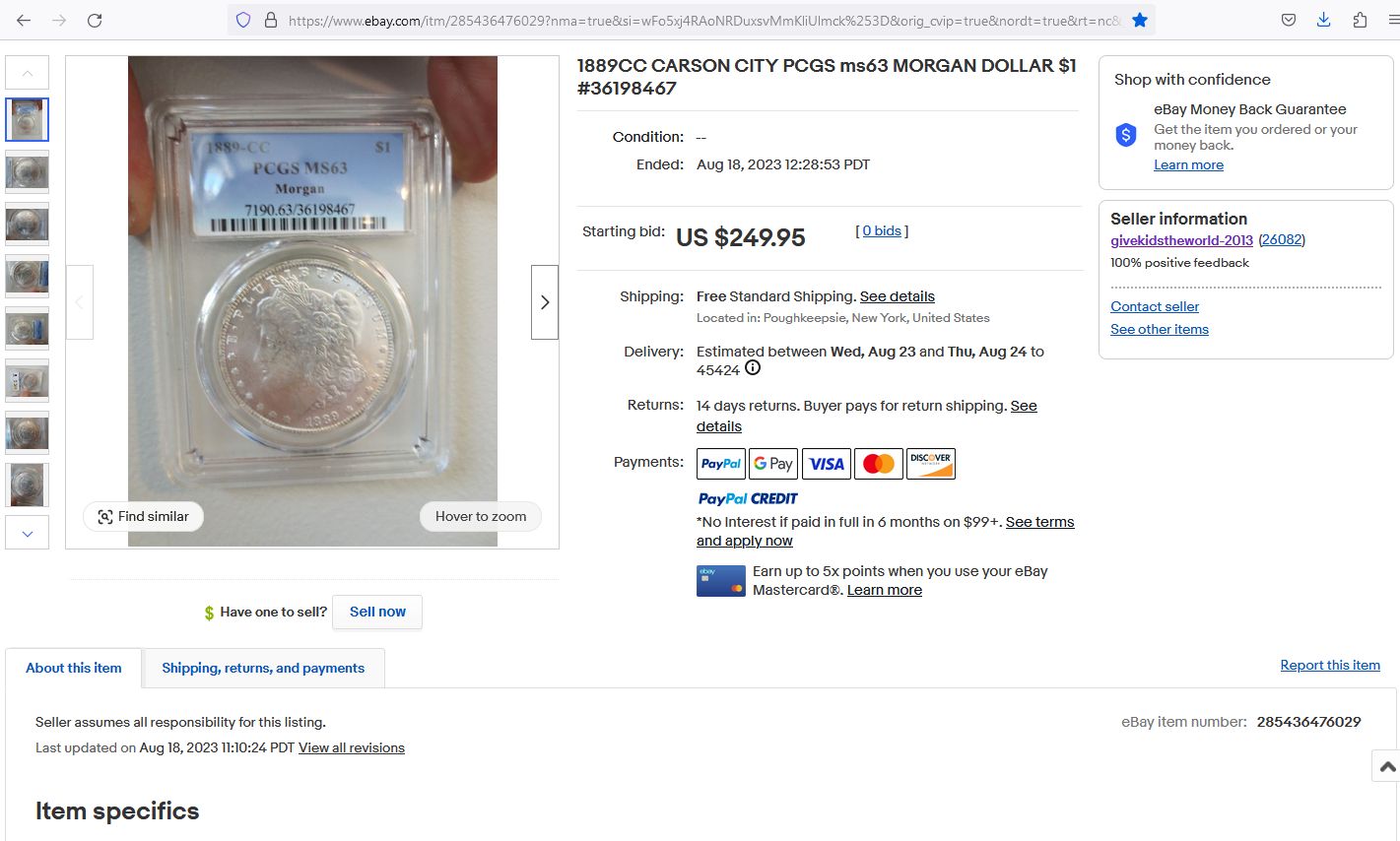Screen dimensions: 1400x841
Task: Reload the page with the refresh icon
Action: coord(95,20)
